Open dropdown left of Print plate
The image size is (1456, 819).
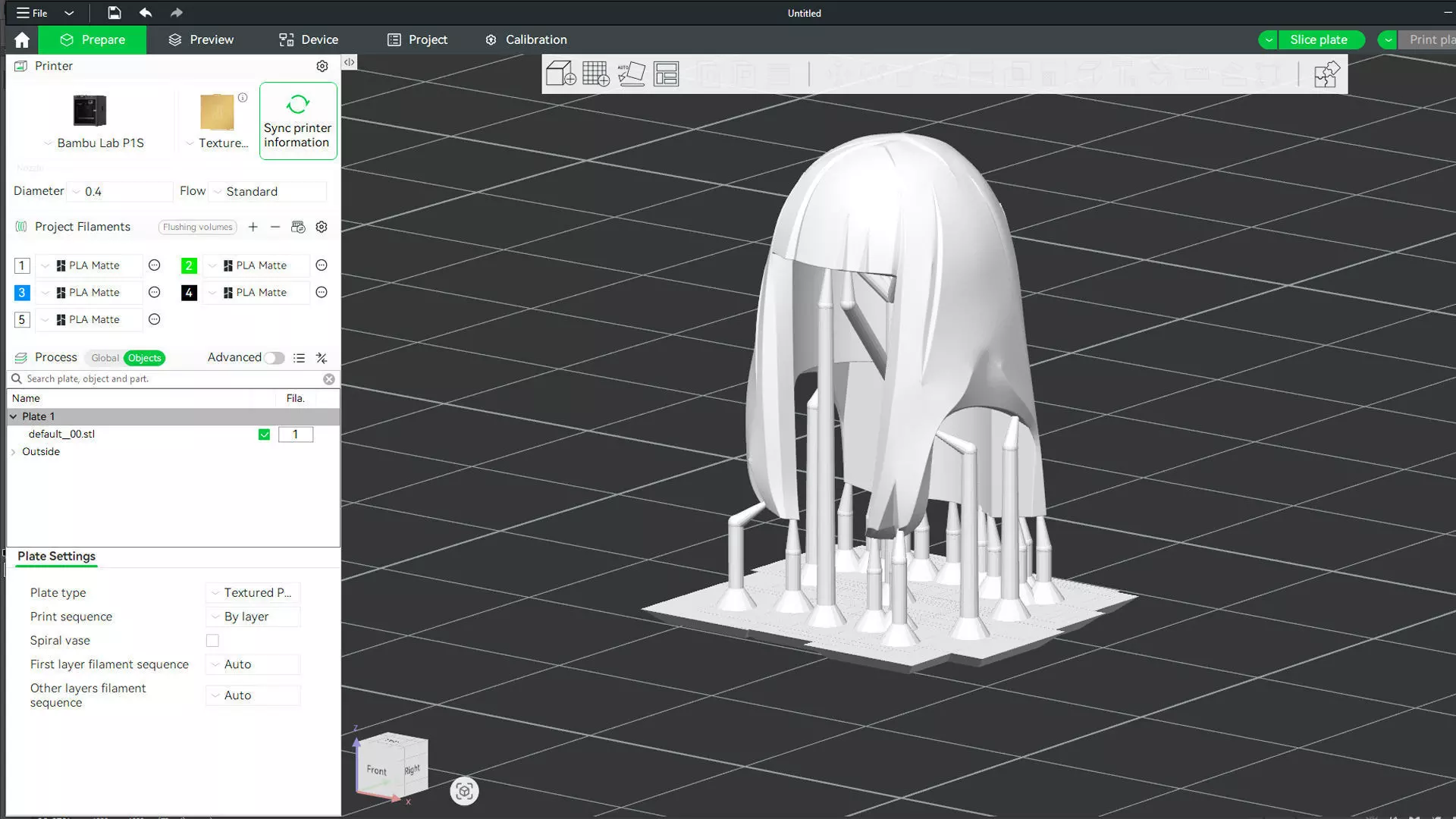pyautogui.click(x=1388, y=40)
